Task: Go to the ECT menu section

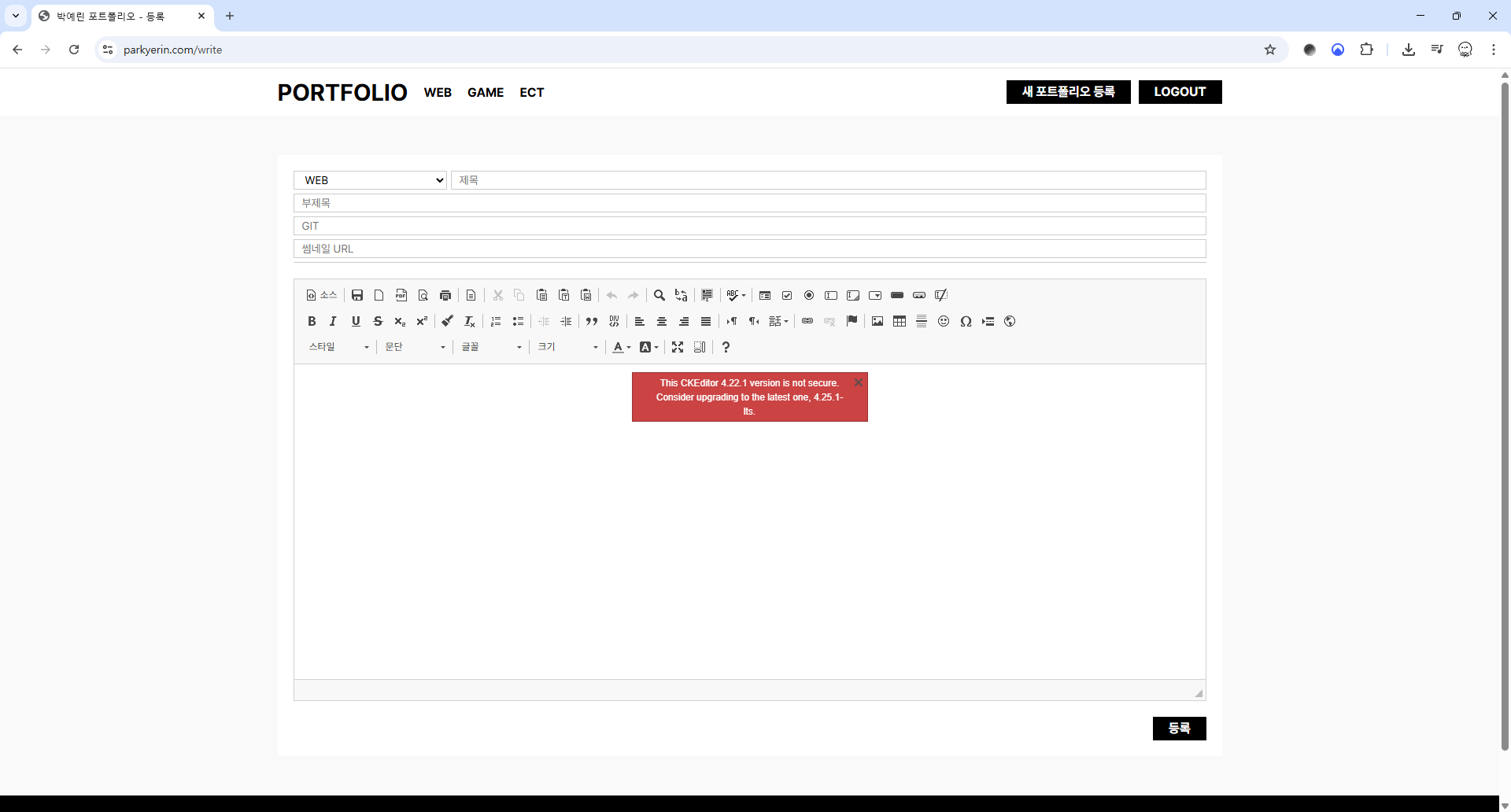Action: pos(532,92)
